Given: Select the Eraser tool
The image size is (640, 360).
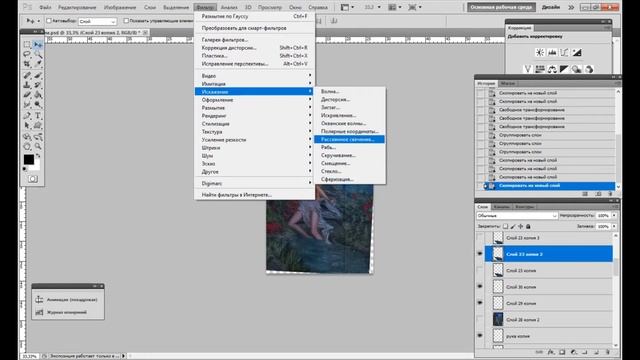Looking at the screenshot, I should tap(27, 95).
